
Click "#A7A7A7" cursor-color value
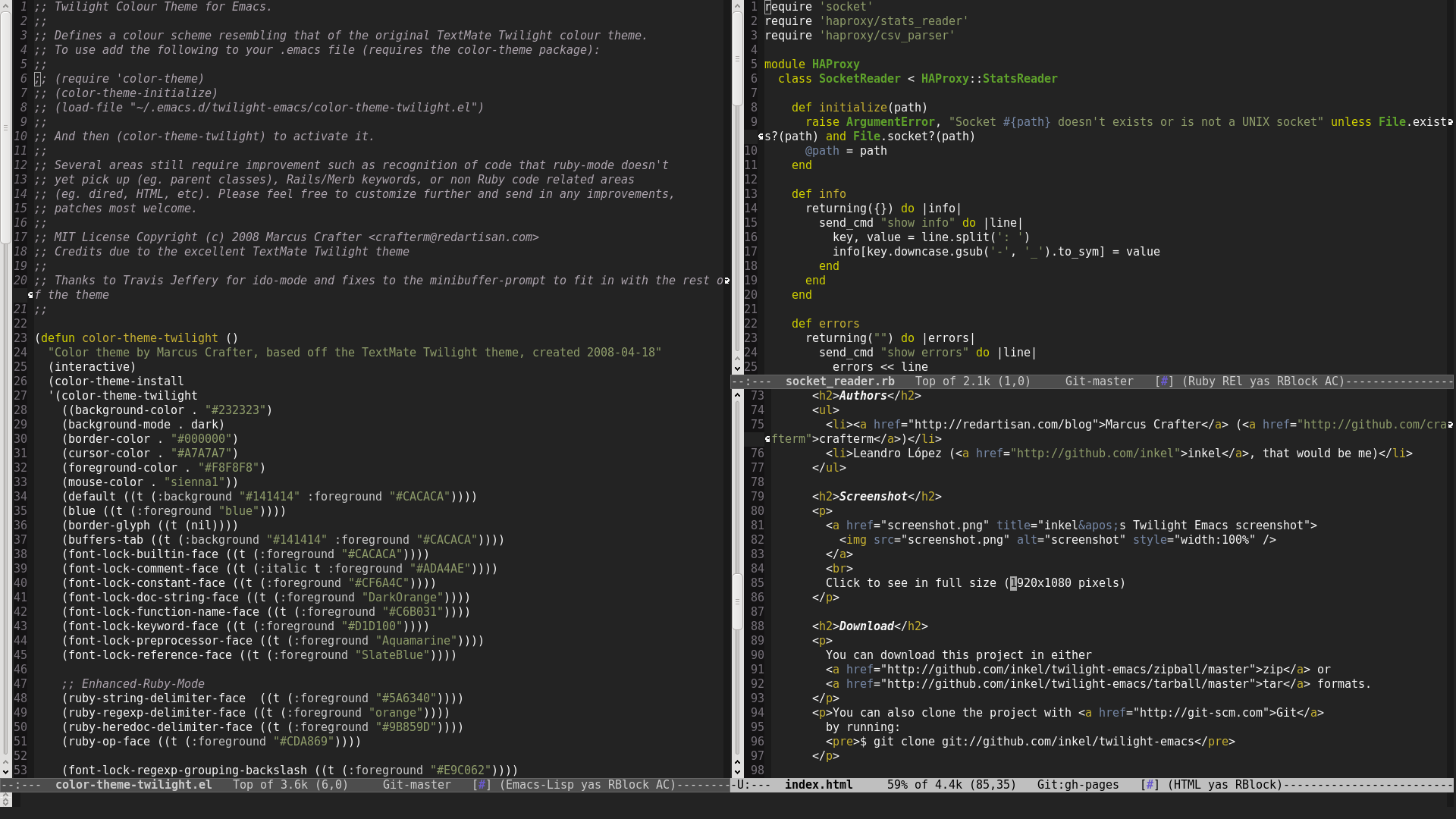pyautogui.click(x=201, y=453)
